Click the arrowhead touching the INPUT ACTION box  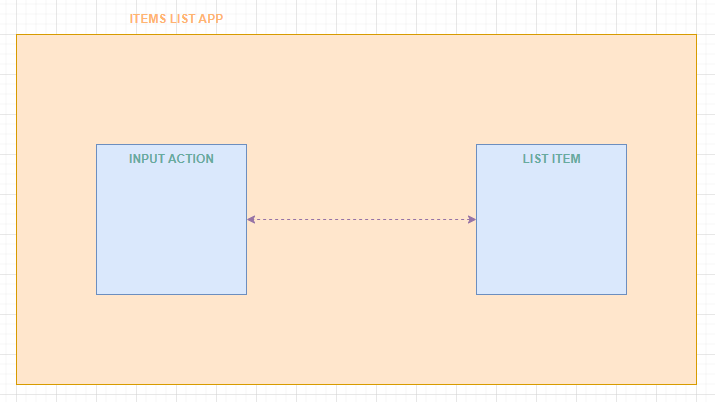coord(251,220)
